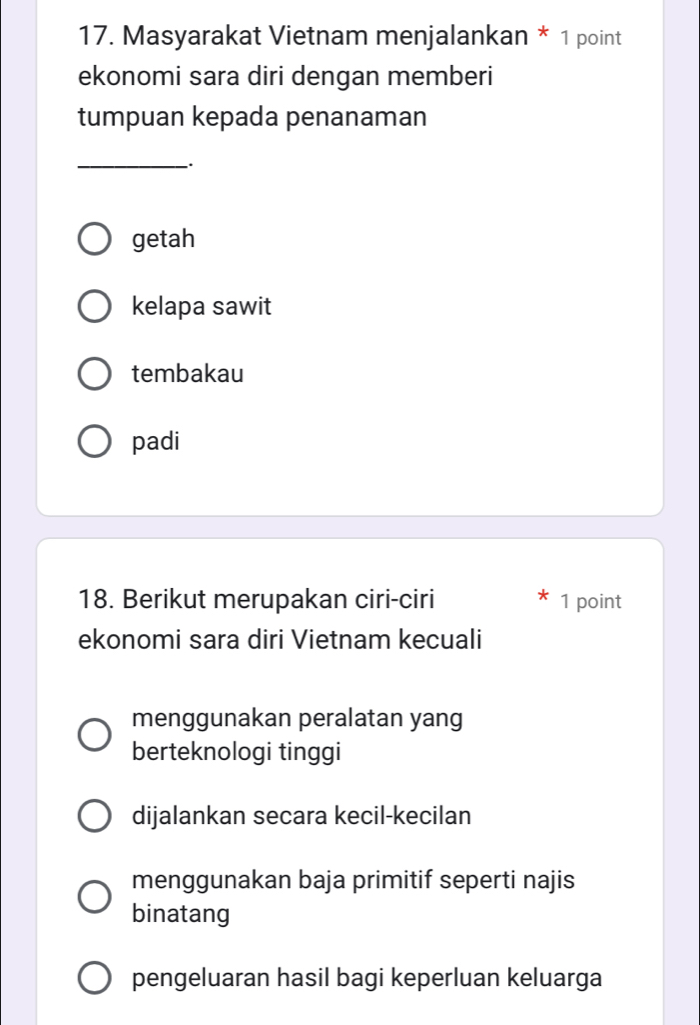The height and width of the screenshot is (1025, 700).
Task: Click the "kelapa sawit" option label text
Action: click(x=201, y=307)
